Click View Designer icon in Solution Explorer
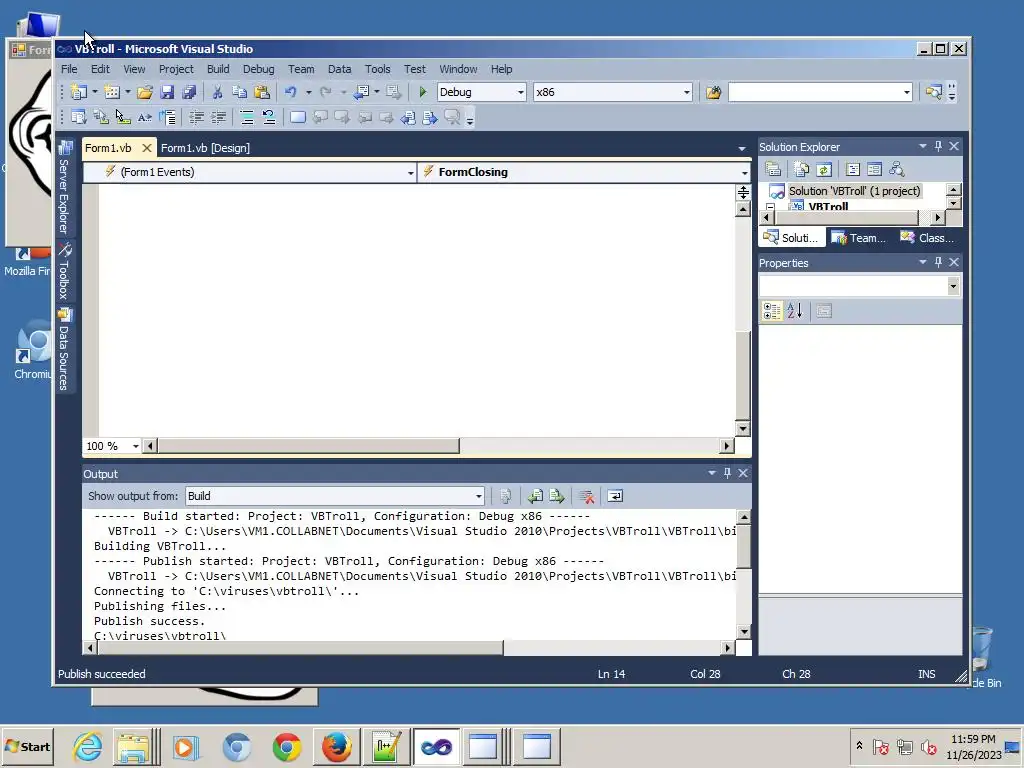This screenshot has height=768, width=1024. click(x=874, y=170)
